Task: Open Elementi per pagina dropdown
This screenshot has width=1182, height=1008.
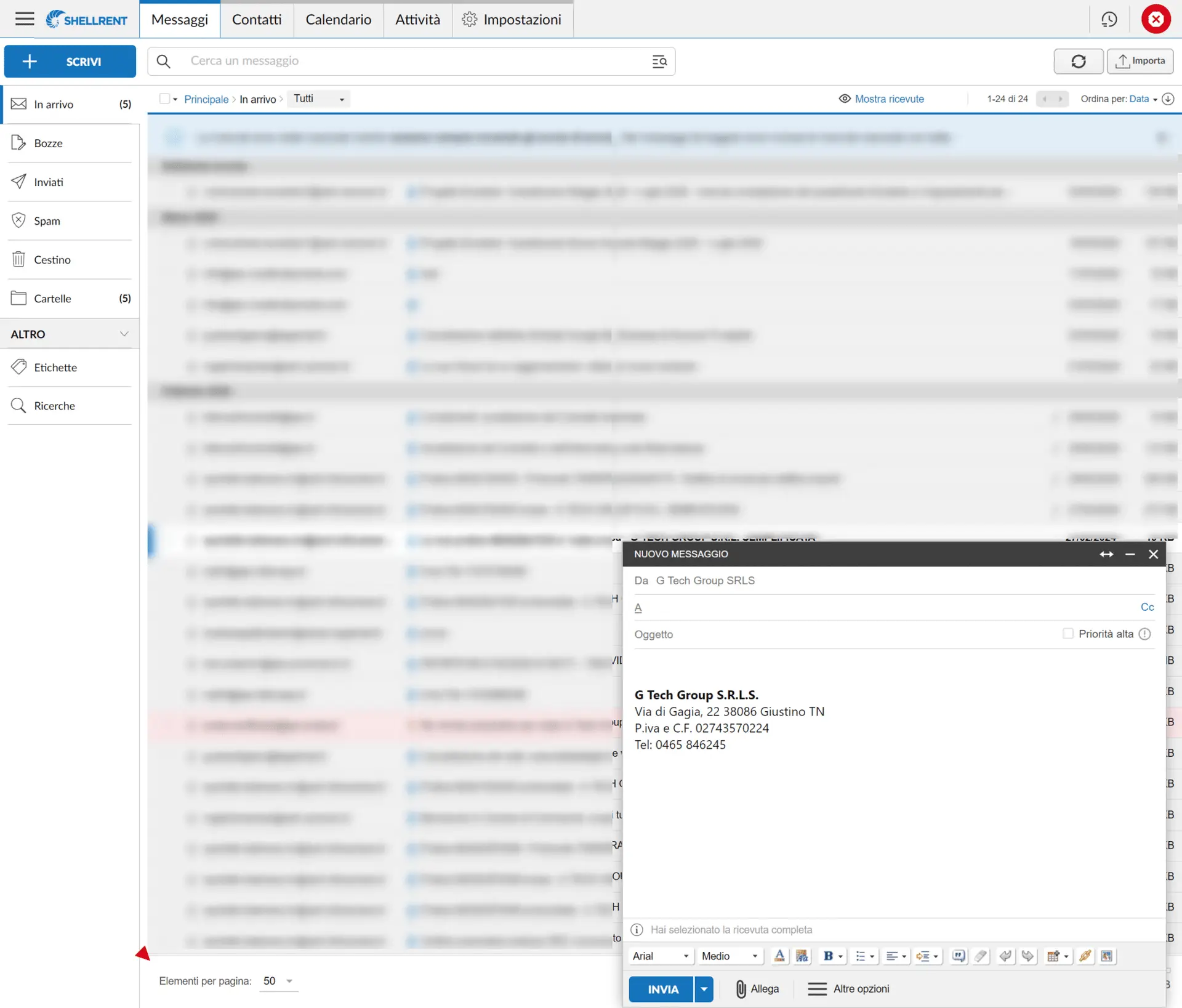Action: [278, 981]
